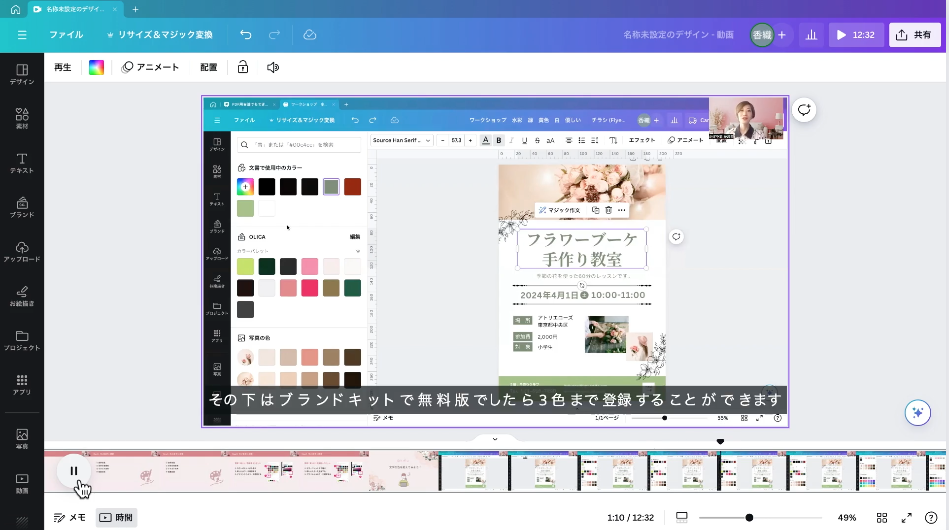Redo the last action
Image resolution: width=949 pixels, height=530 pixels.
point(274,35)
